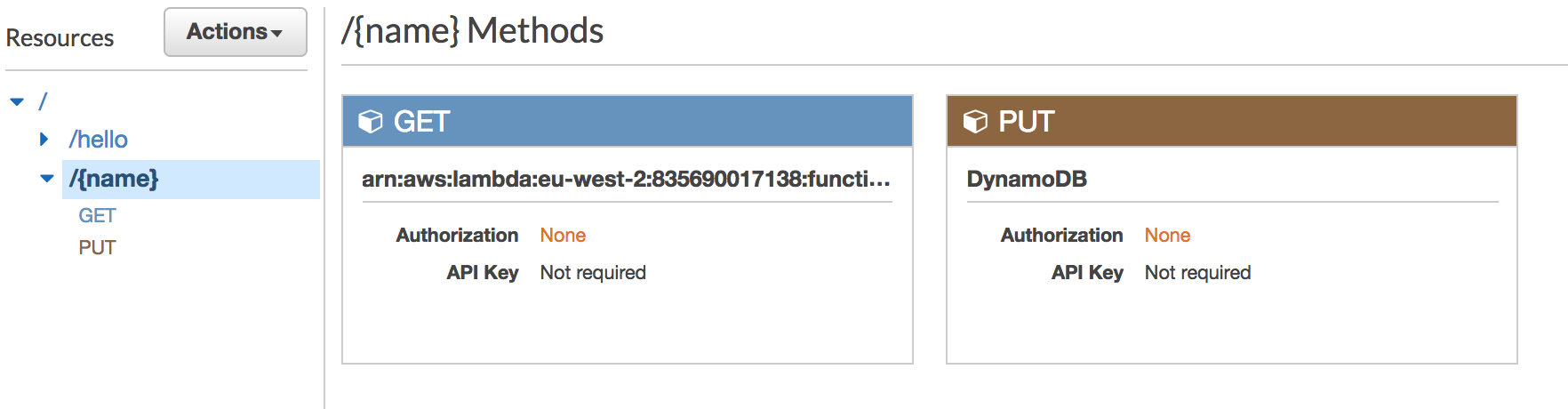Collapse the /{name} resource arrow
Screen dimensions: 1568x409
[x=47, y=179]
